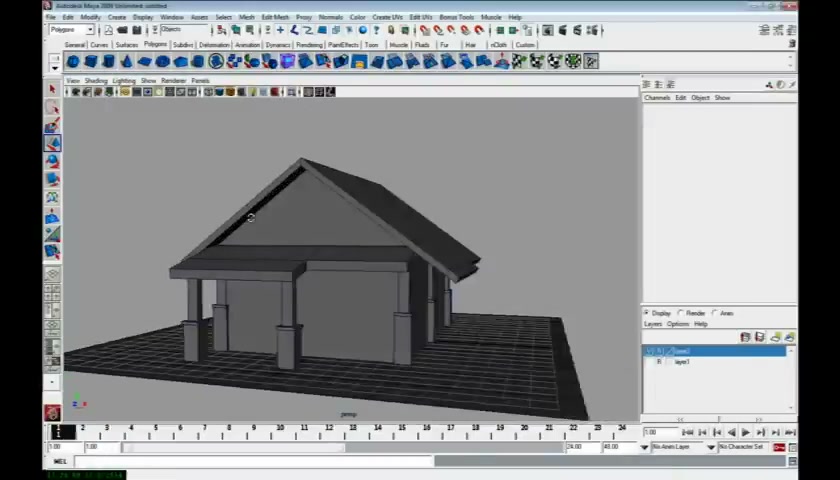Activate the Paint Selection tool
840x480 pixels.
point(52,125)
